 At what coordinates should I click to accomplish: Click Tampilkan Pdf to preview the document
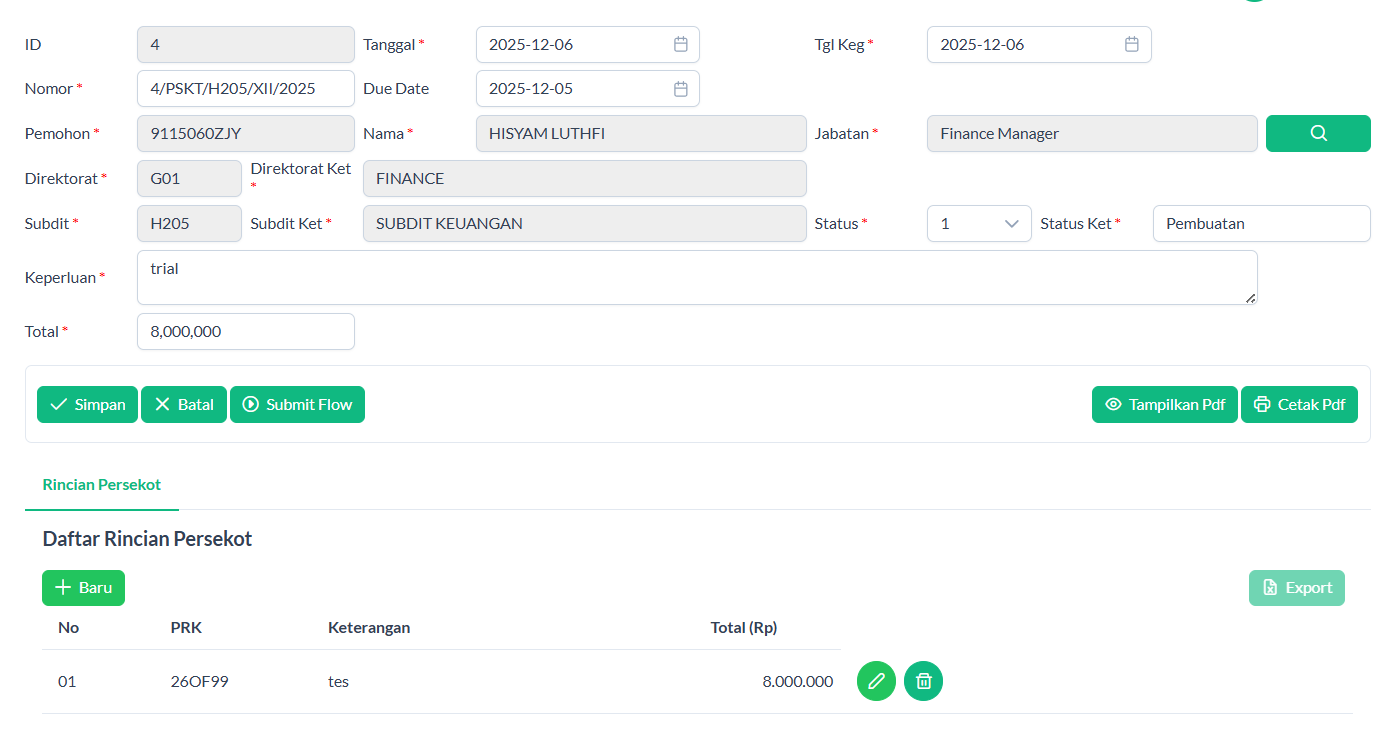(x=1164, y=405)
